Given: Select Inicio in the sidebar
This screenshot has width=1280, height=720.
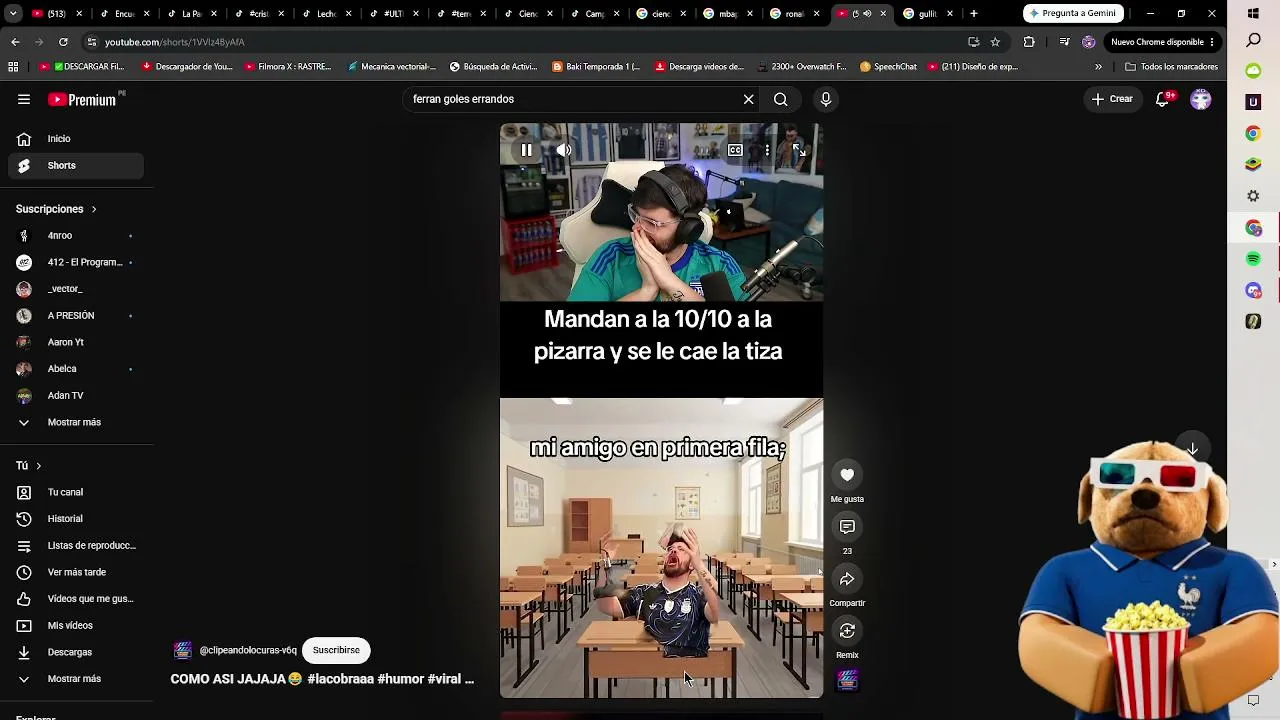Looking at the screenshot, I should (76, 139).
